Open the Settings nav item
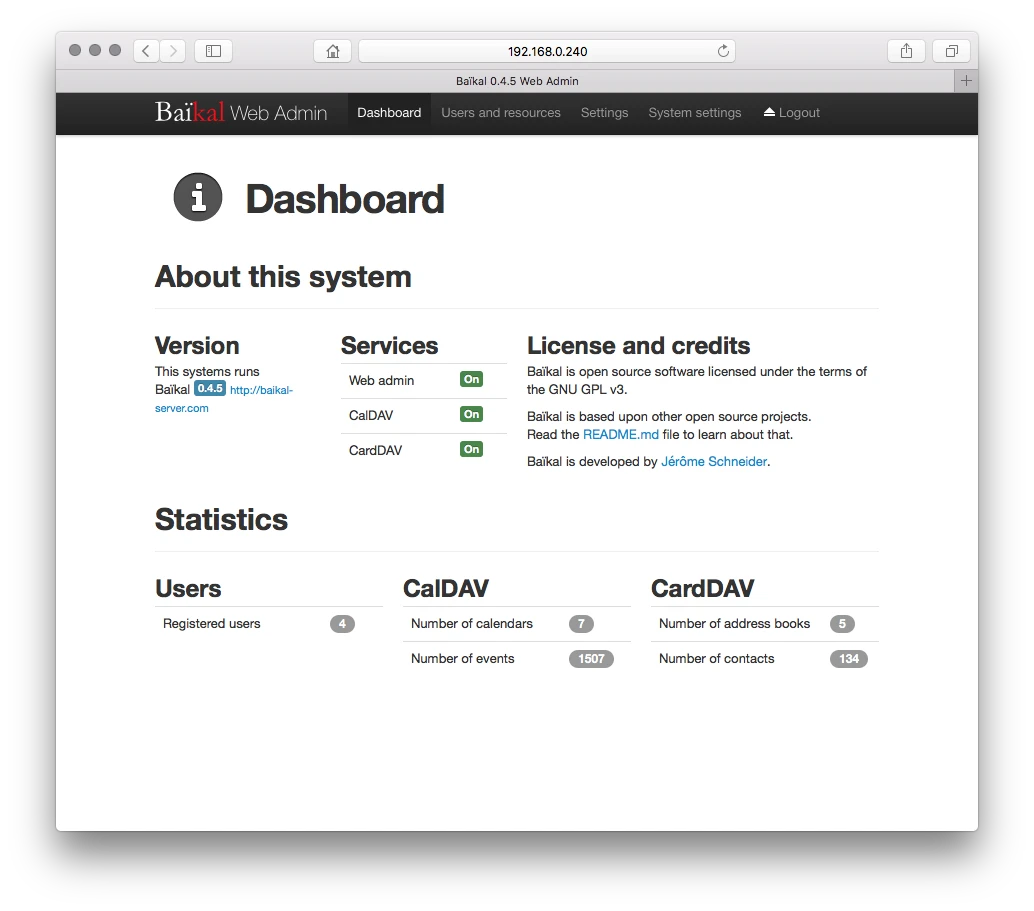 click(604, 113)
